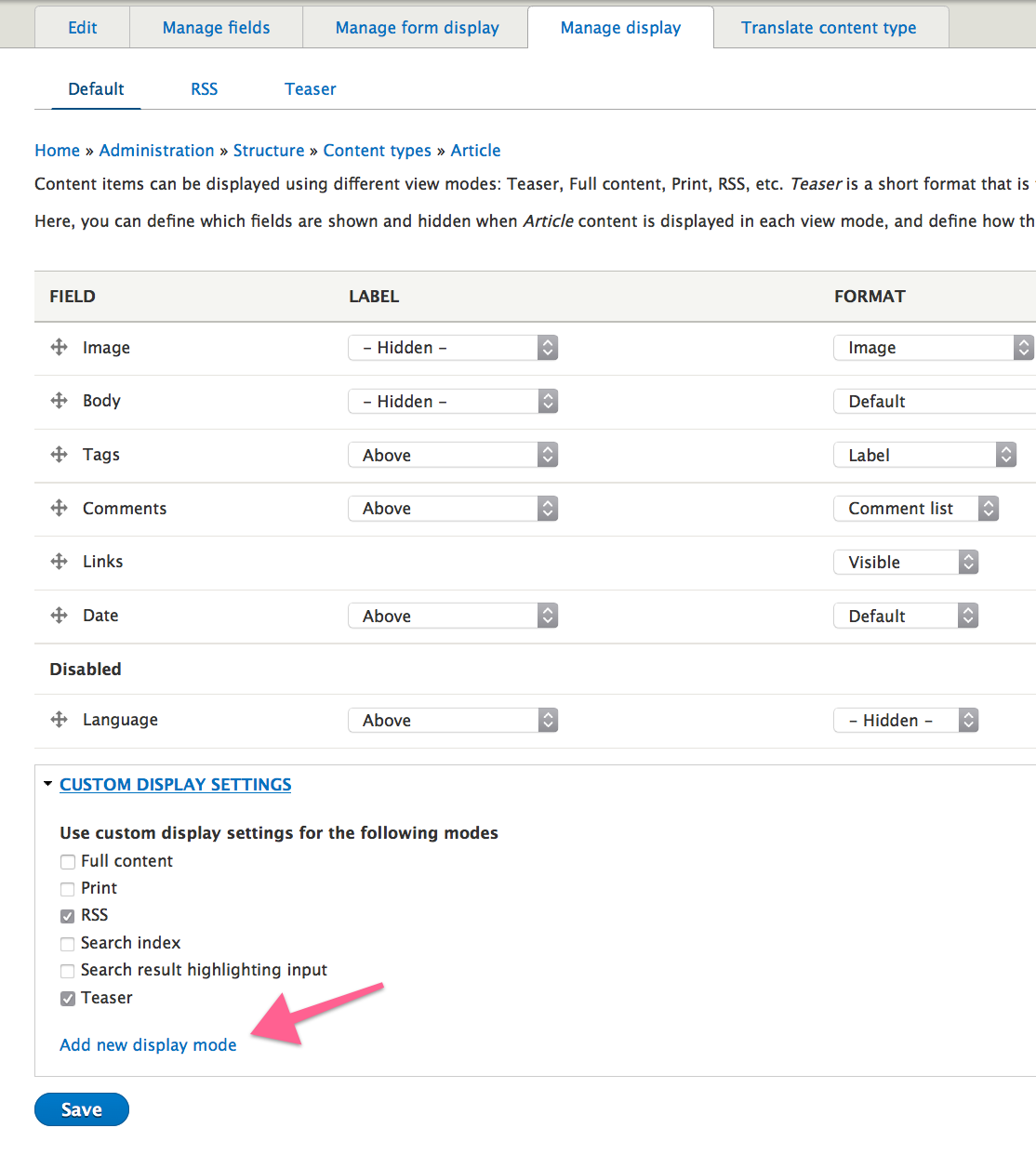Open the Comment list format dropdown
Image resolution: width=1036 pixels, height=1168 pixels.
pos(916,508)
